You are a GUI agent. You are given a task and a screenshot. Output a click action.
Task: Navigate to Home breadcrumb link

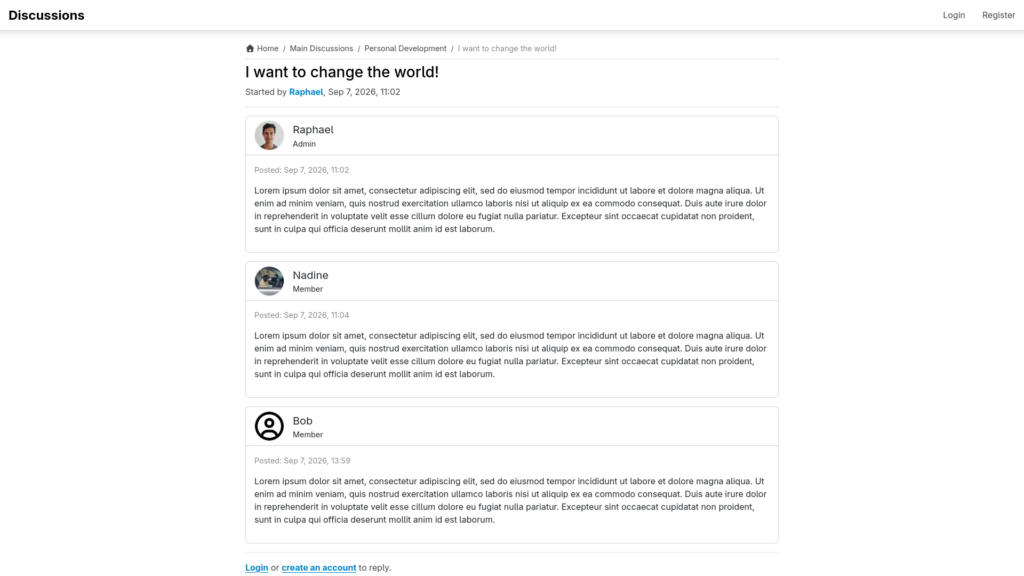point(267,48)
